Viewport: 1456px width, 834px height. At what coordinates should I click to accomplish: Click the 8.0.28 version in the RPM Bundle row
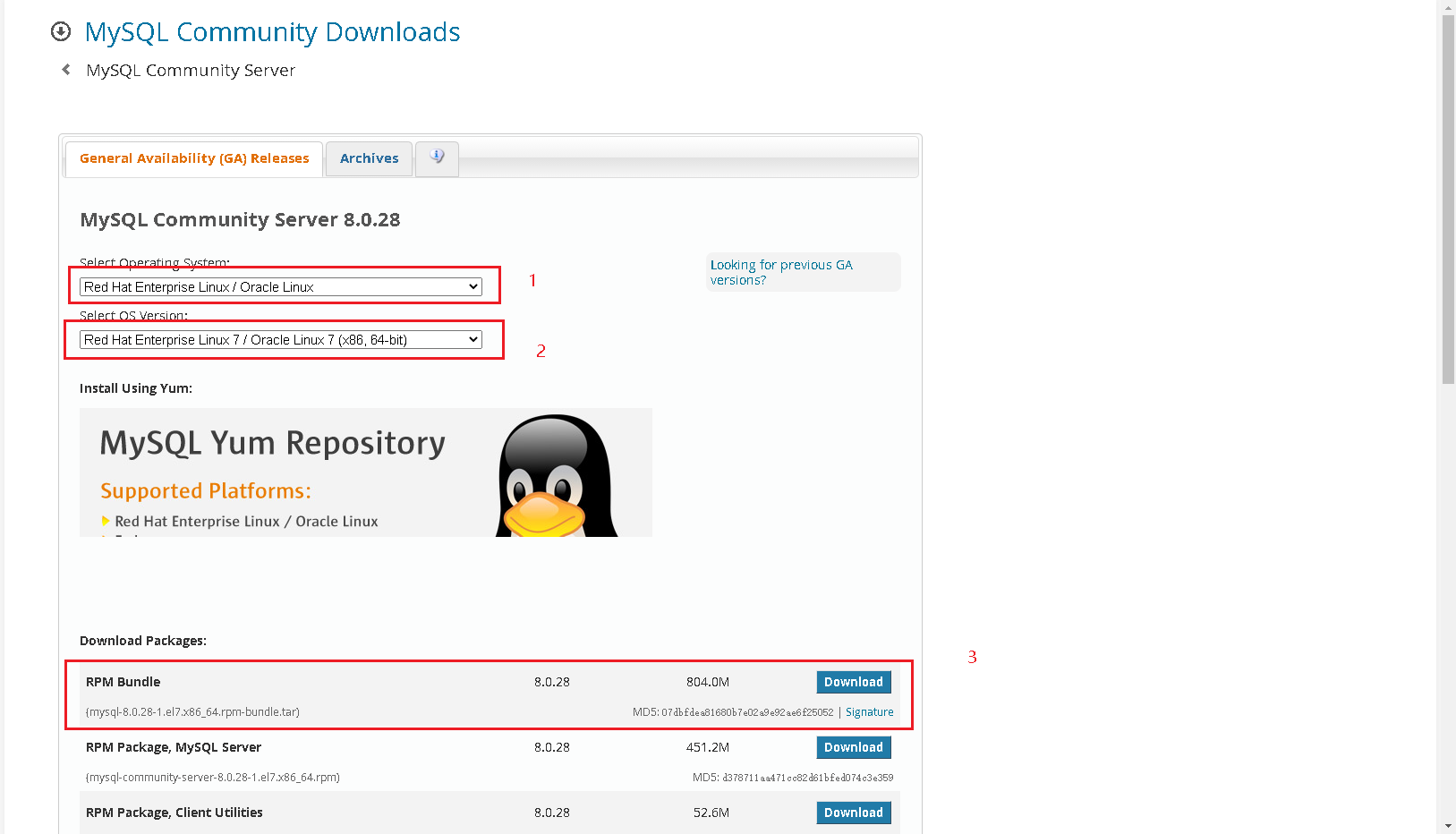[552, 682]
